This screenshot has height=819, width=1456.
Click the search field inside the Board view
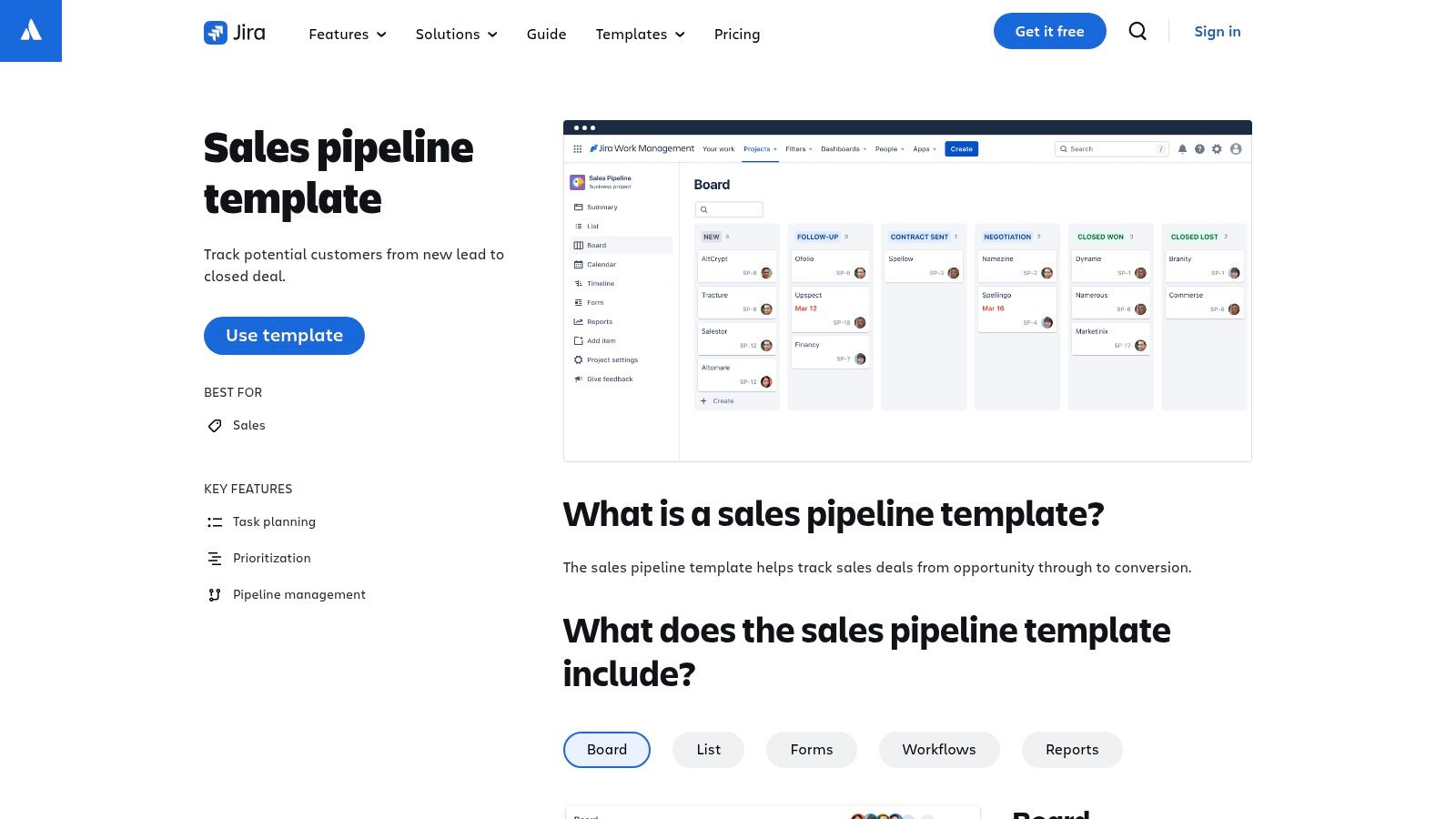click(x=729, y=209)
